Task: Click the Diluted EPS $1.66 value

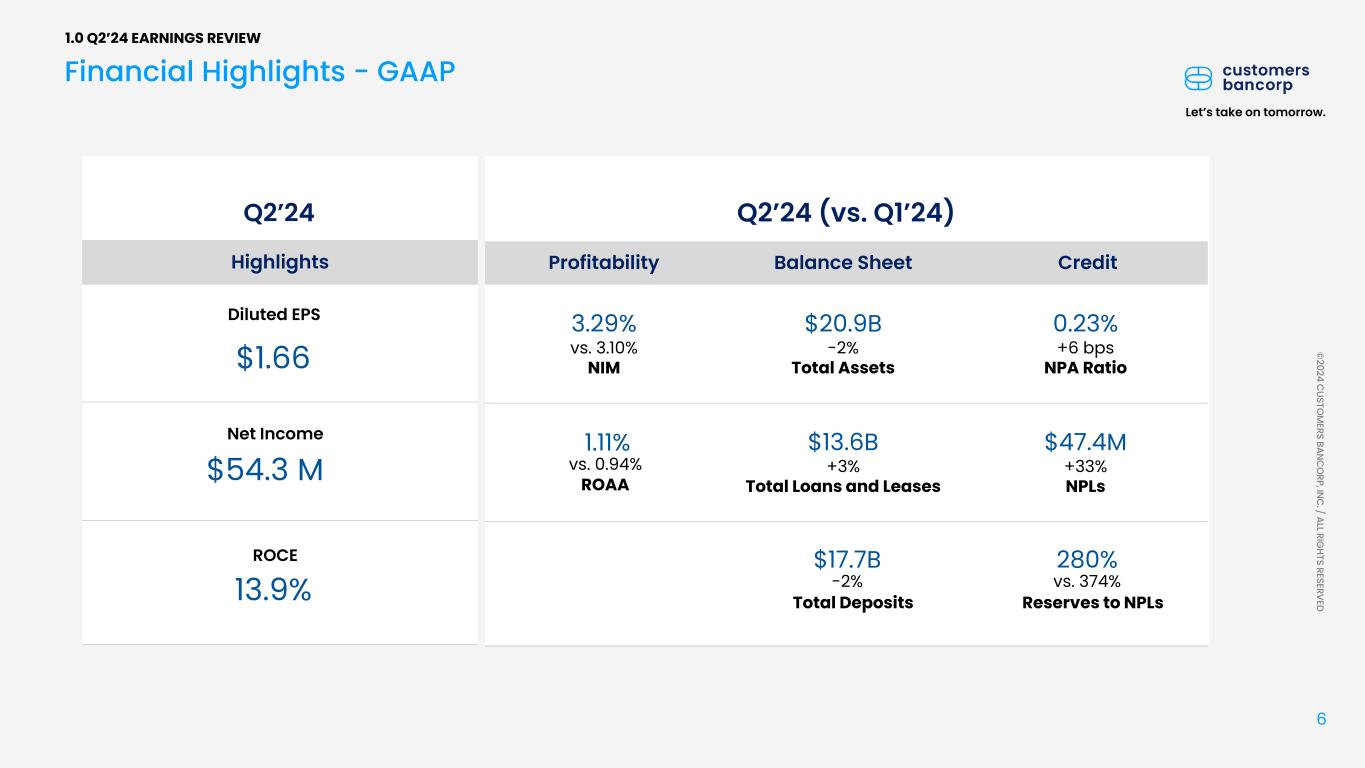Action: tap(273, 357)
